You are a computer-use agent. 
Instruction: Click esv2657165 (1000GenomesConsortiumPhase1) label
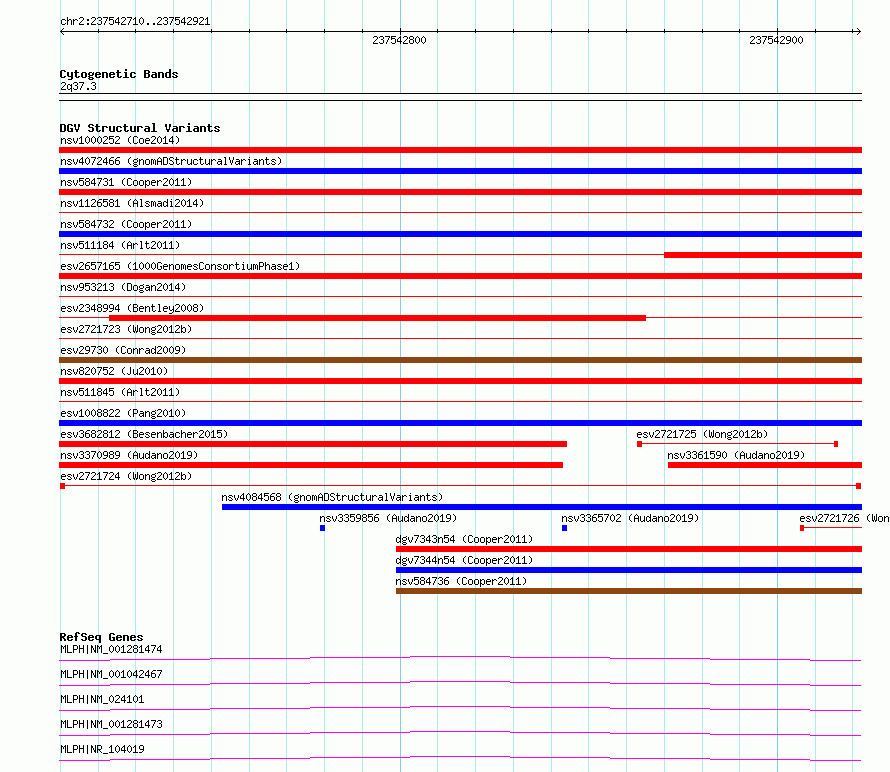180,266
